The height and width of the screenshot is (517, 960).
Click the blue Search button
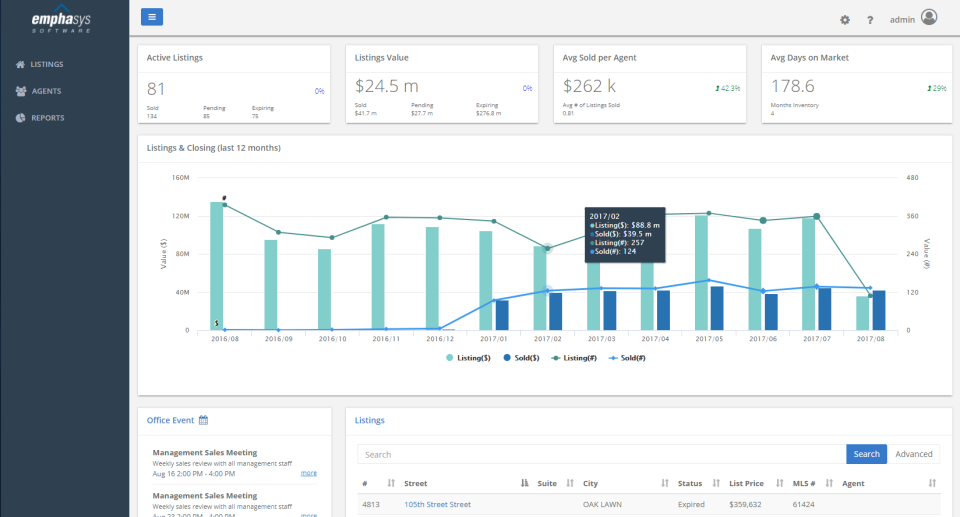pos(866,454)
